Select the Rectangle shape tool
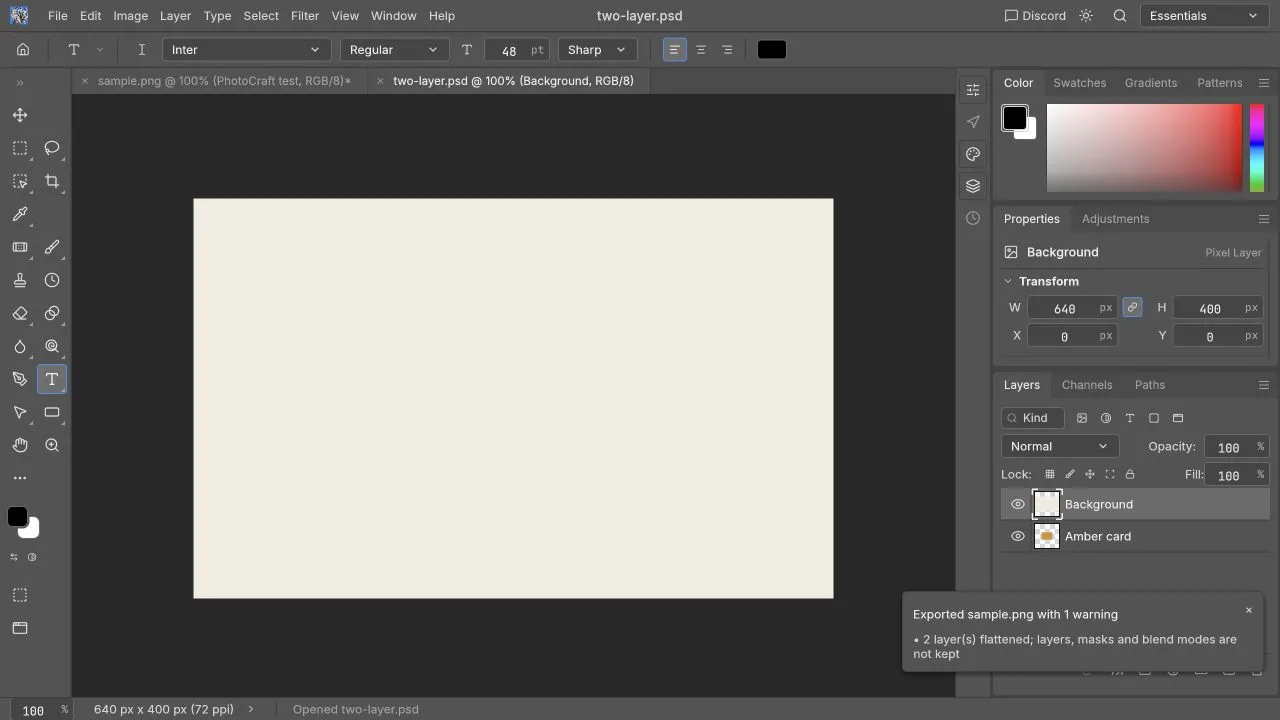This screenshot has width=1280, height=720. click(52, 412)
